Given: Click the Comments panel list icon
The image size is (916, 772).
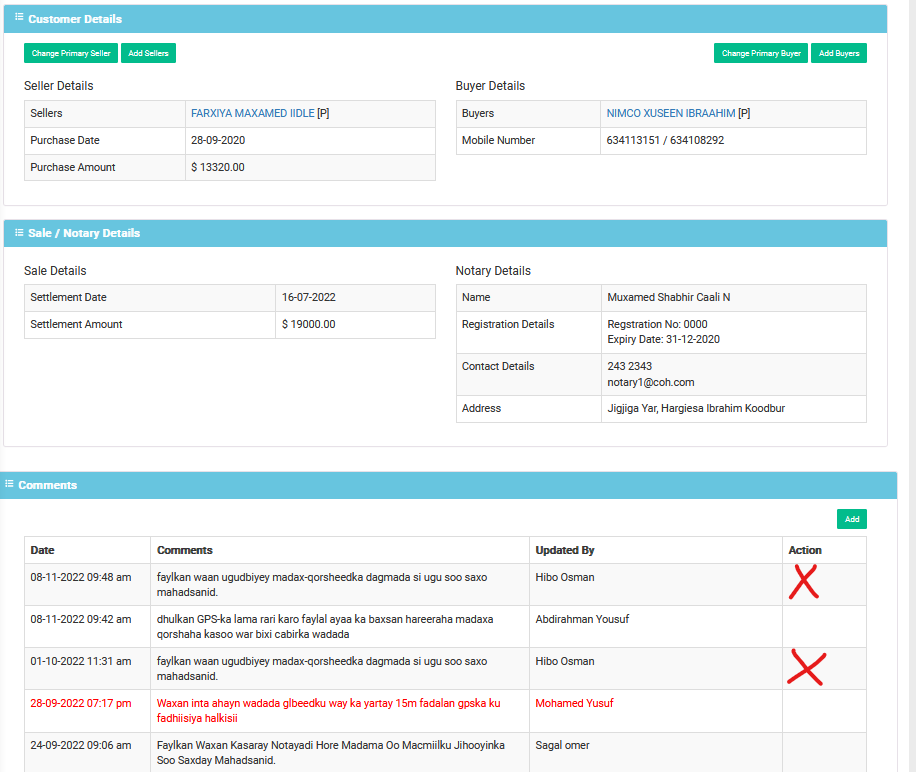Looking at the screenshot, I should pos(9,484).
